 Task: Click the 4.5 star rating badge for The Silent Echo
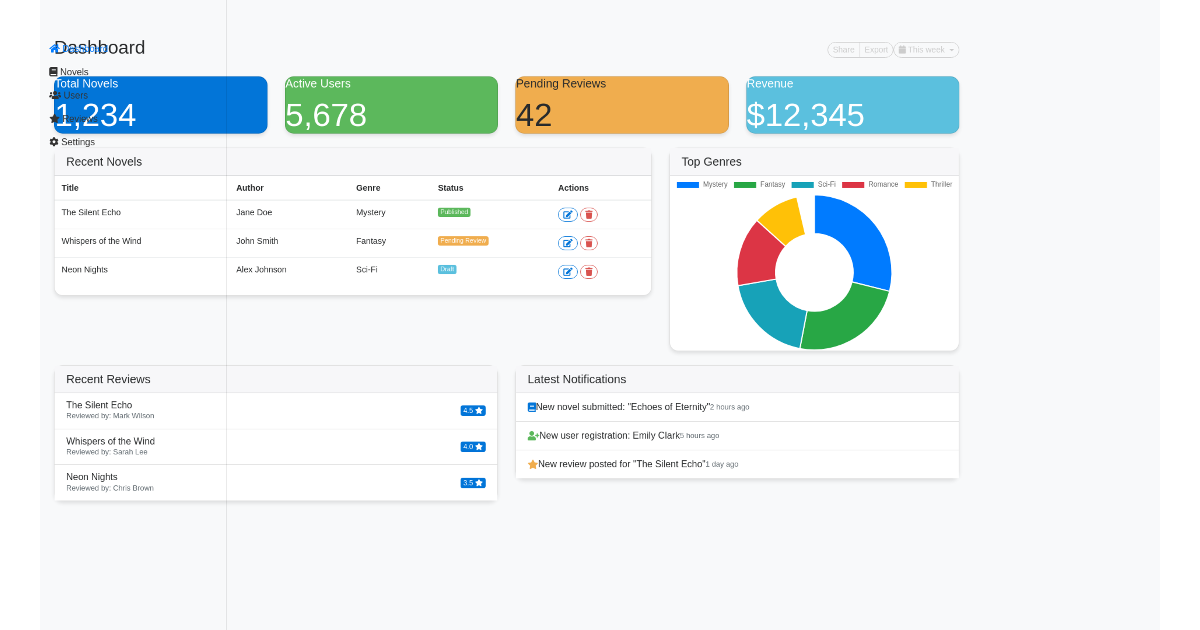click(472, 410)
